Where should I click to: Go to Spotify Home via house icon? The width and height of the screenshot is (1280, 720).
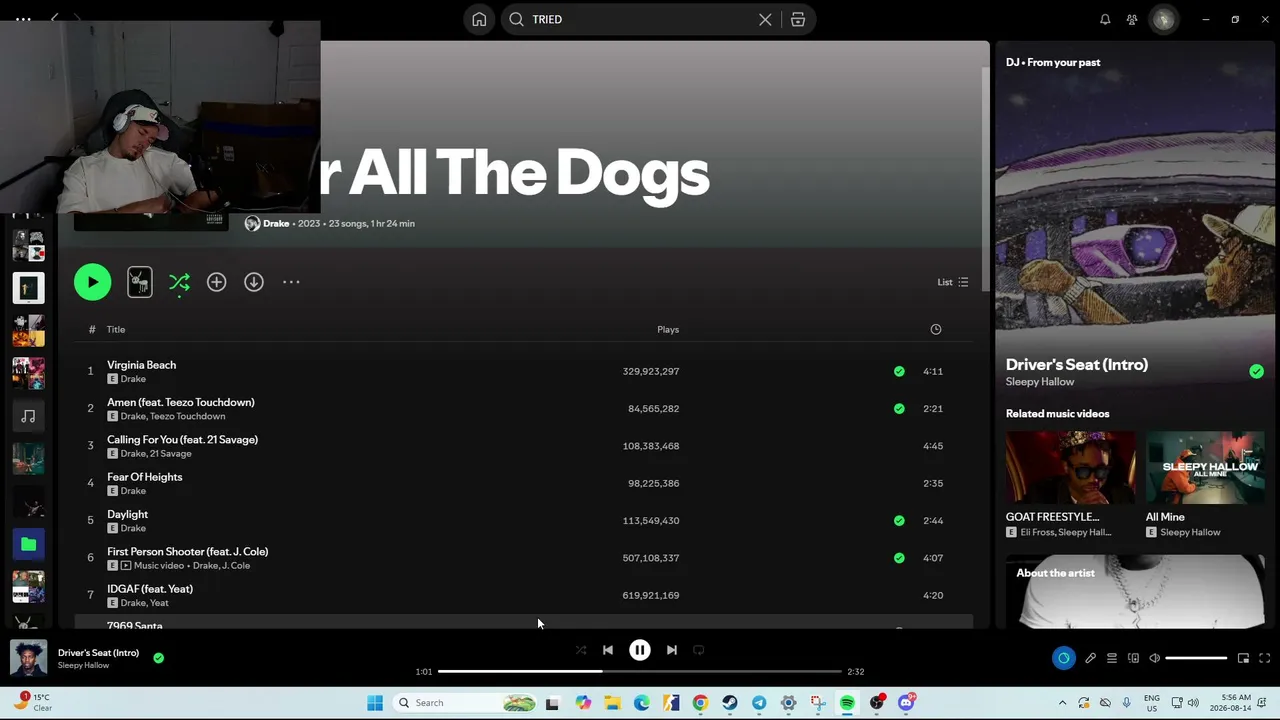pyautogui.click(x=479, y=19)
